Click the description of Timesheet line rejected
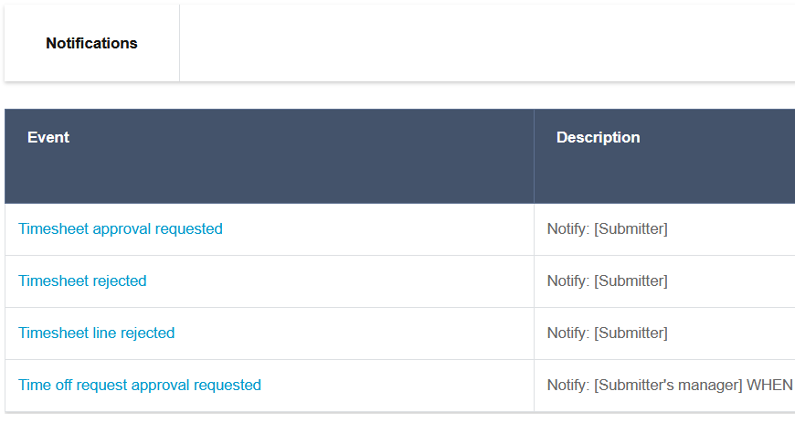 (607, 333)
